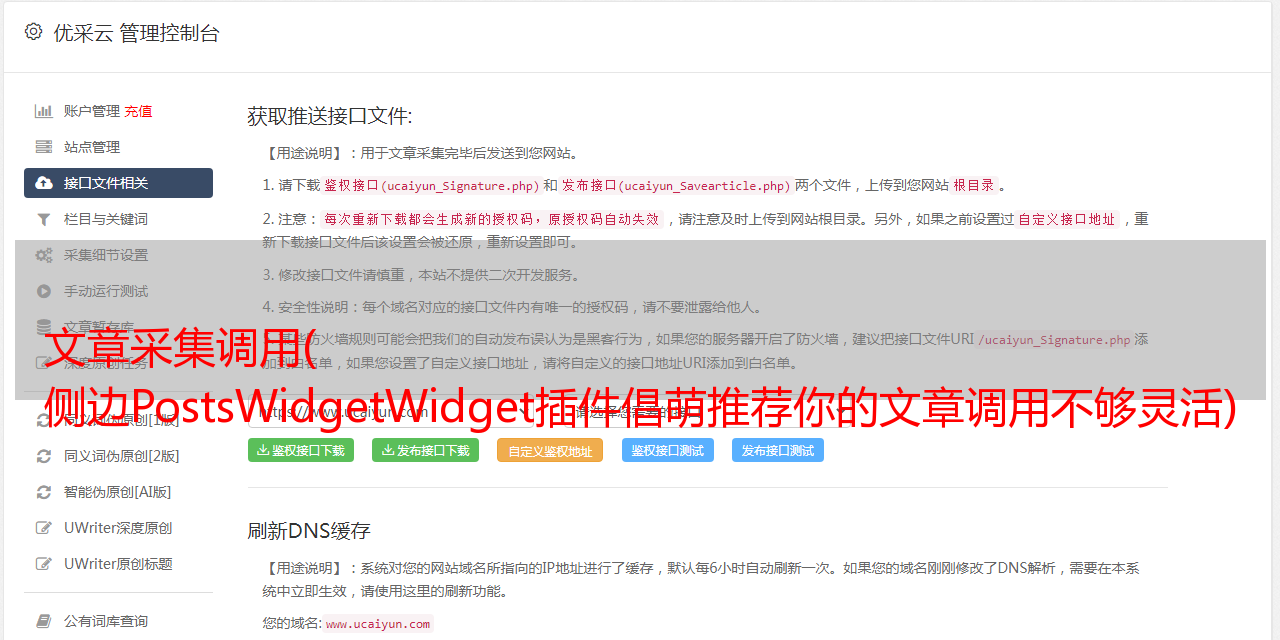Screen dimensions: 1280x640
Task: Click the www.ucaiyun.com domain label
Action: point(378,624)
